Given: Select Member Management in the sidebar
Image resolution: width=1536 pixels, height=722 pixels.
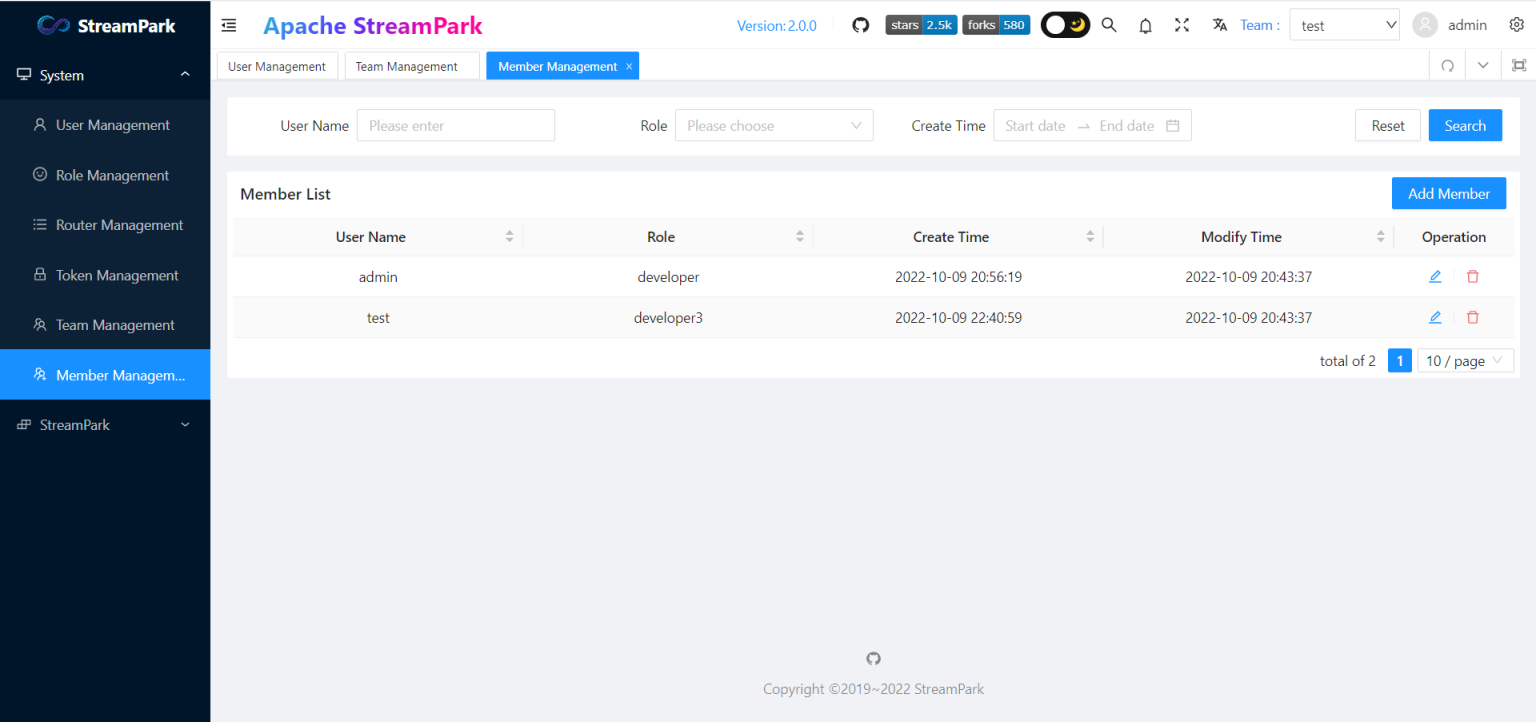Looking at the screenshot, I should pyautogui.click(x=105, y=375).
